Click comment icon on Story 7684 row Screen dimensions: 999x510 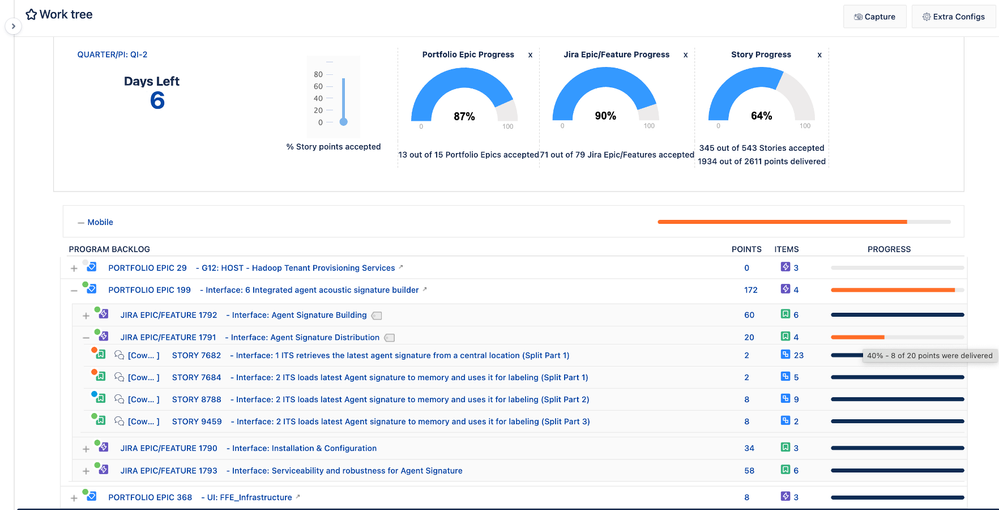coord(119,378)
